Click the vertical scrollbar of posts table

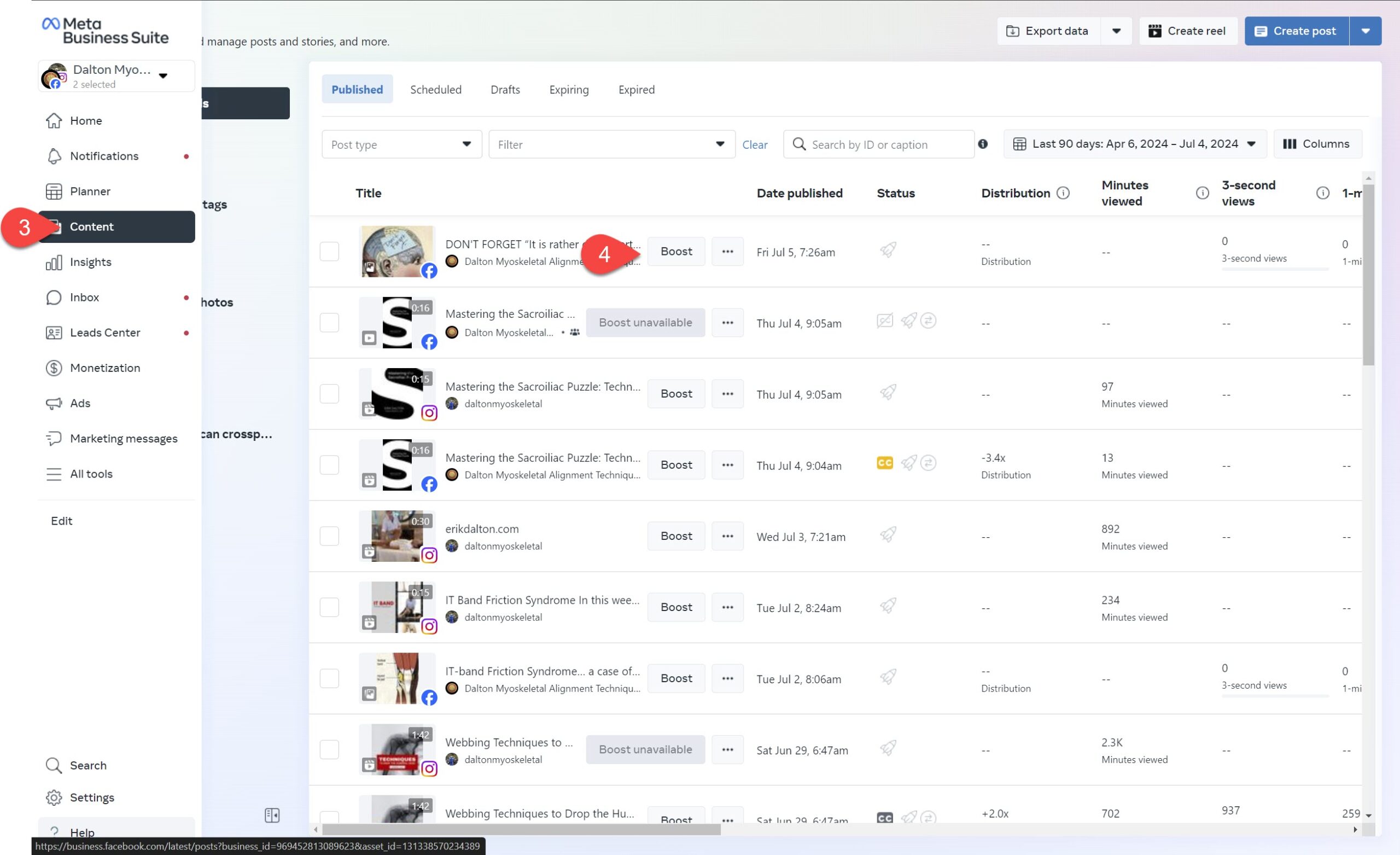pyautogui.click(x=1369, y=275)
